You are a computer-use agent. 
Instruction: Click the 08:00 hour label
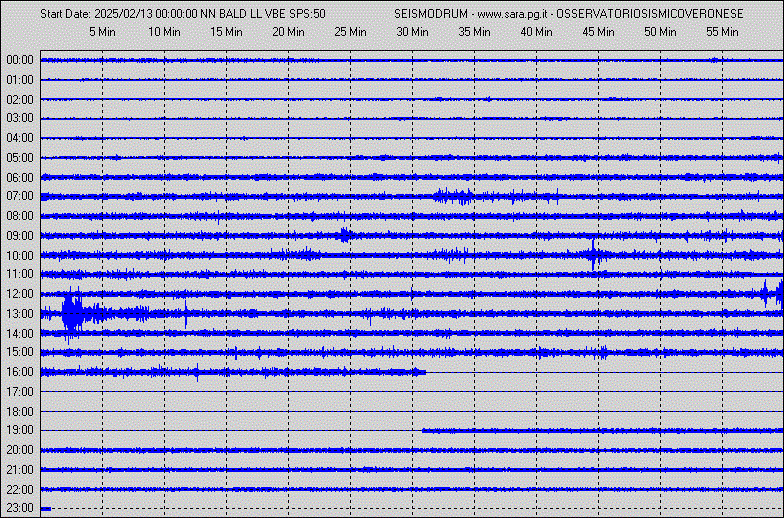(20, 216)
